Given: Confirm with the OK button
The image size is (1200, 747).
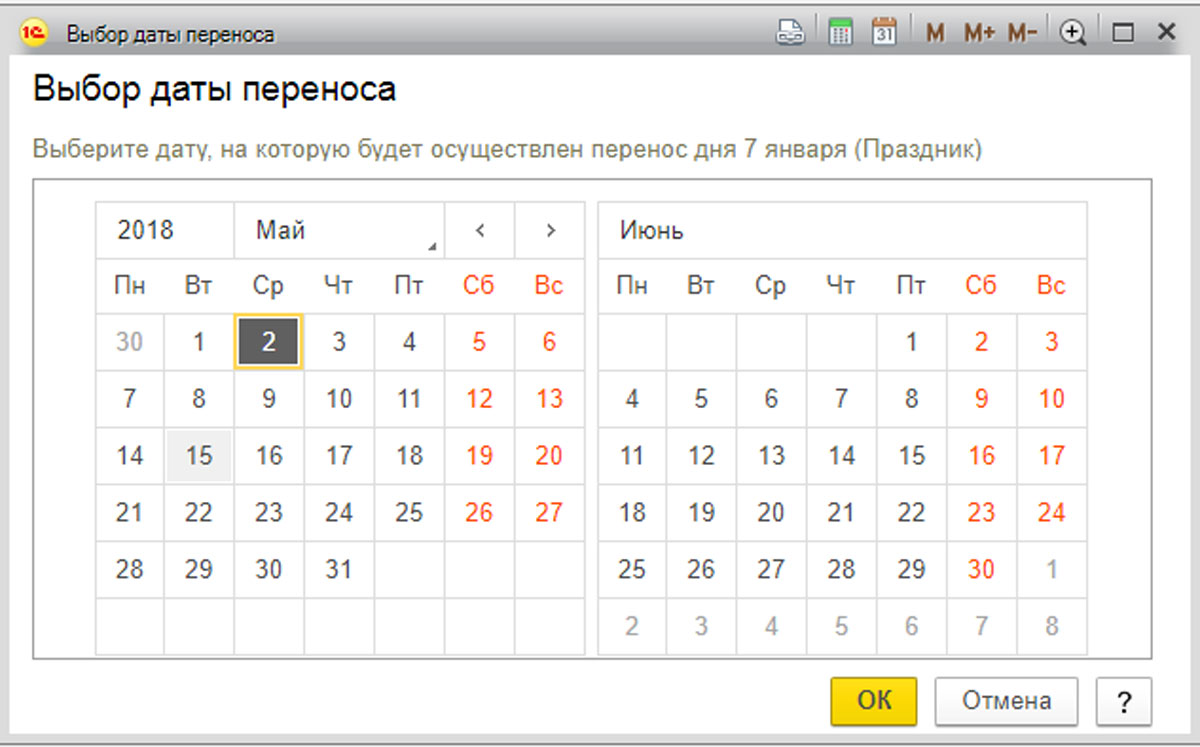Looking at the screenshot, I should coord(874,701).
